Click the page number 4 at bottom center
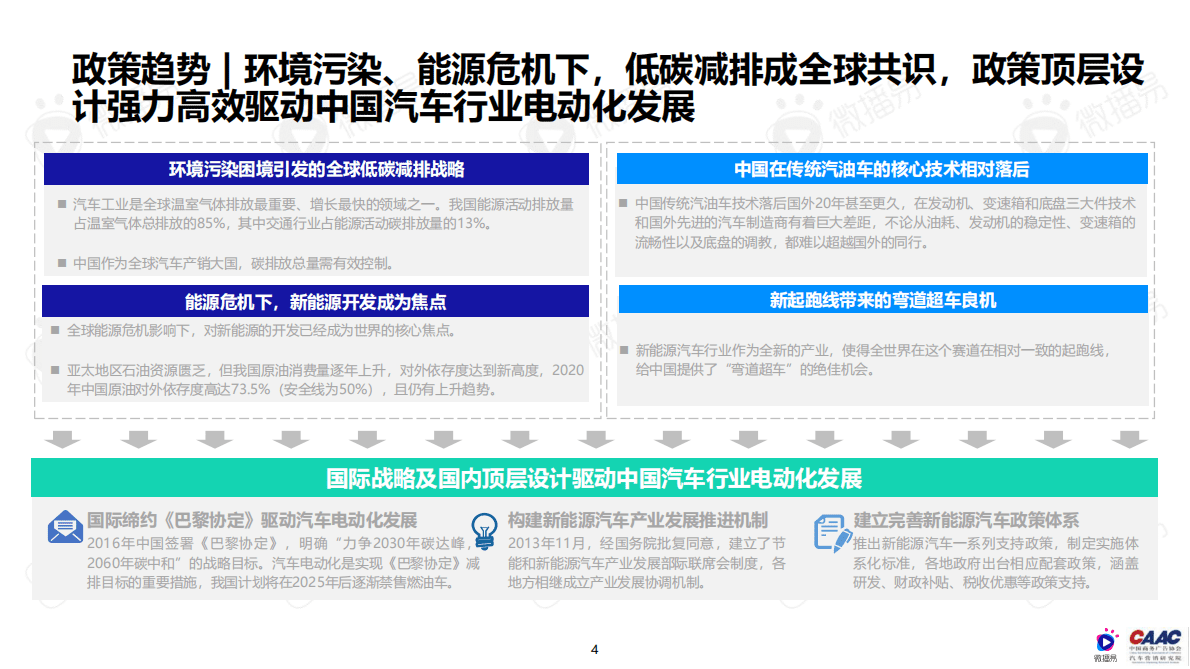Image resolution: width=1190 pixels, height=669 pixels. (596, 647)
